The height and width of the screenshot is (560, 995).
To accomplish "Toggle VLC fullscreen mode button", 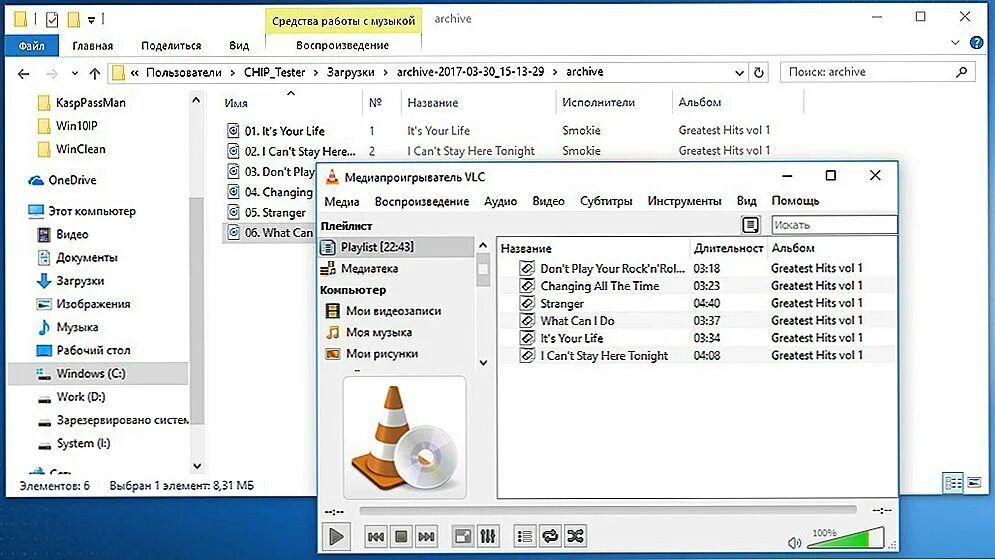I will coord(463,537).
